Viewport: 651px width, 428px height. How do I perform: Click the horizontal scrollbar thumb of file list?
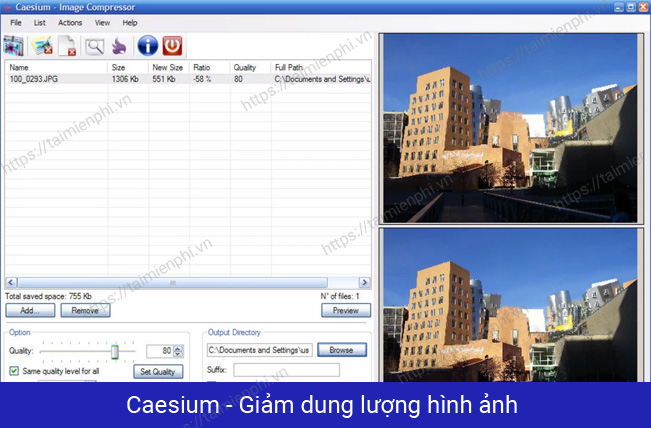click(x=172, y=283)
